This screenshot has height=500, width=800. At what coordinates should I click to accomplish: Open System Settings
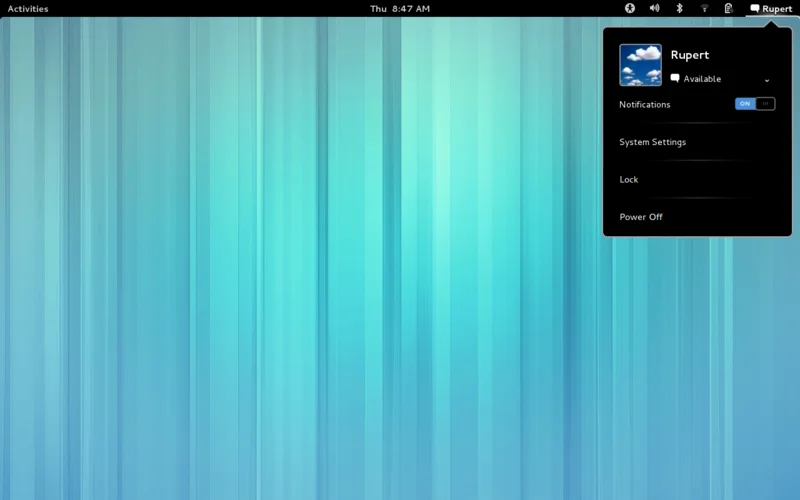click(652, 142)
